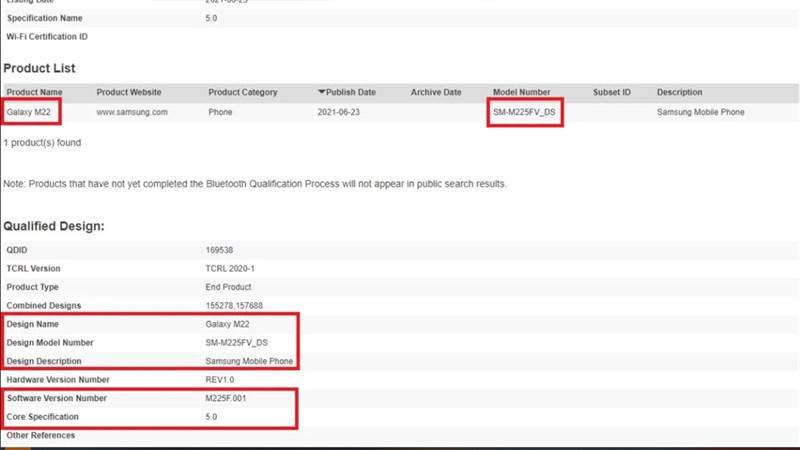The height and width of the screenshot is (450, 800).
Task: Sort by Product Name column header
Action: [x=34, y=92]
